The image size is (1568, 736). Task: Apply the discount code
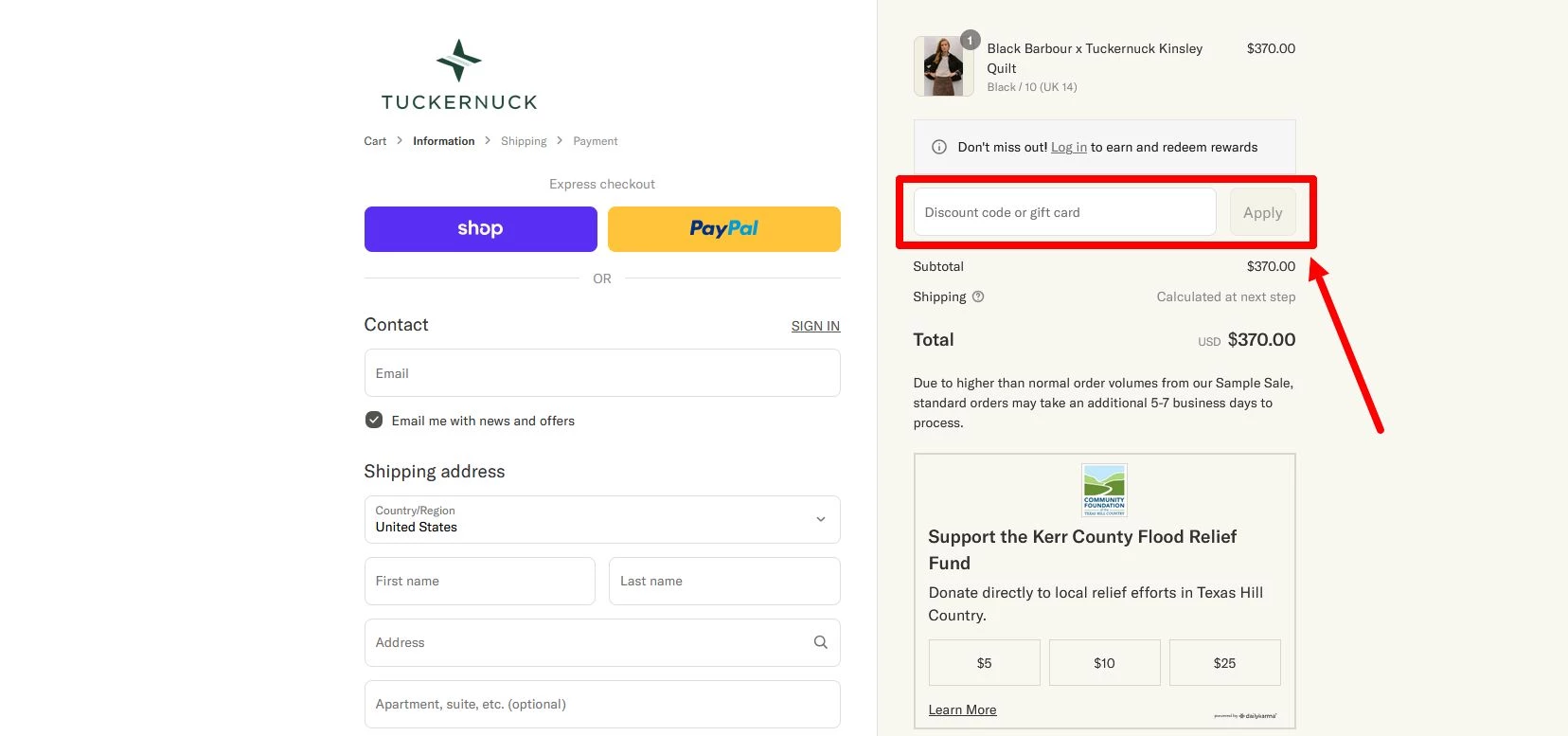pos(1263,212)
